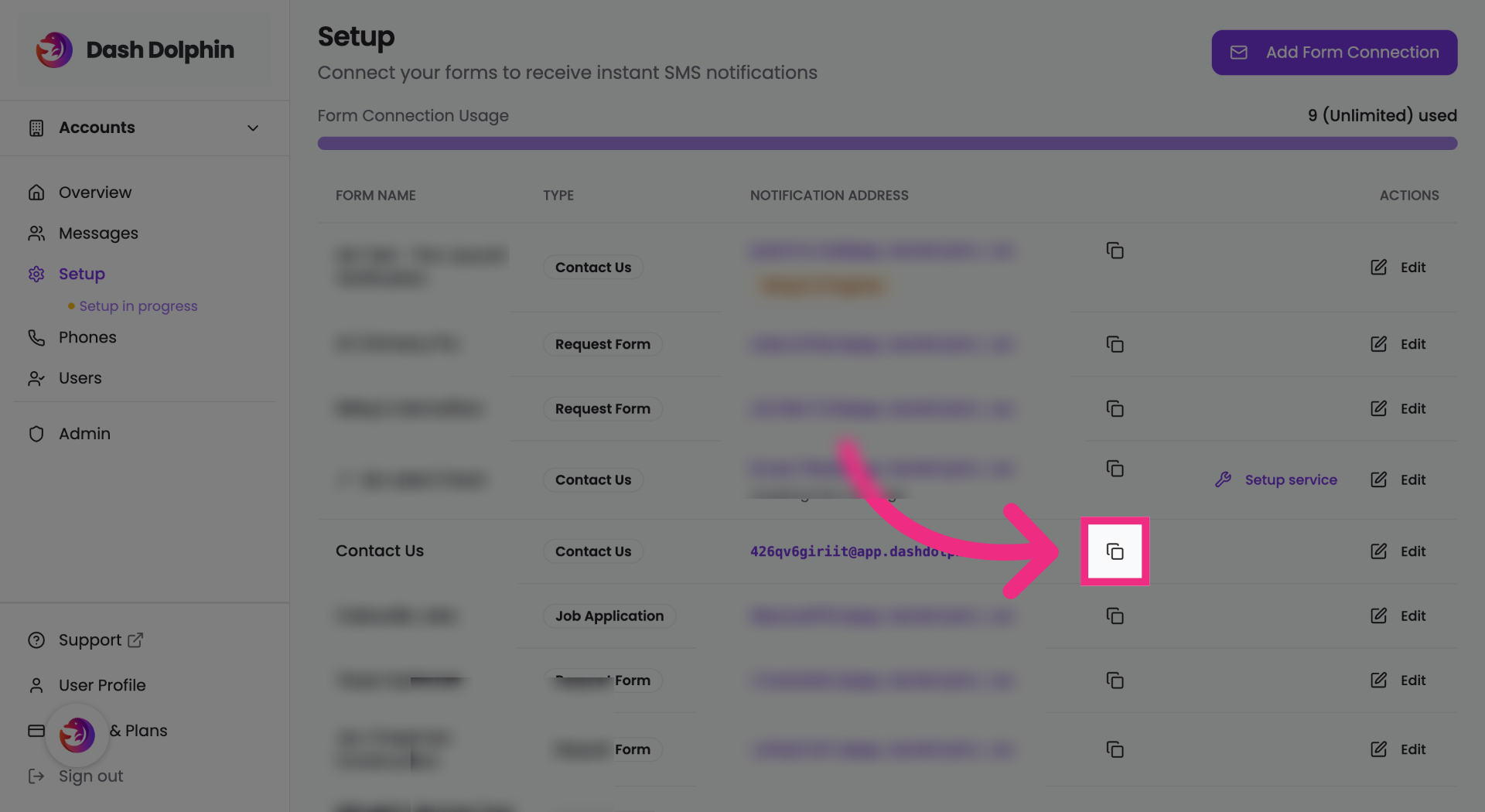
Task: Copy address in the first Request Form row
Action: [x=1115, y=344]
